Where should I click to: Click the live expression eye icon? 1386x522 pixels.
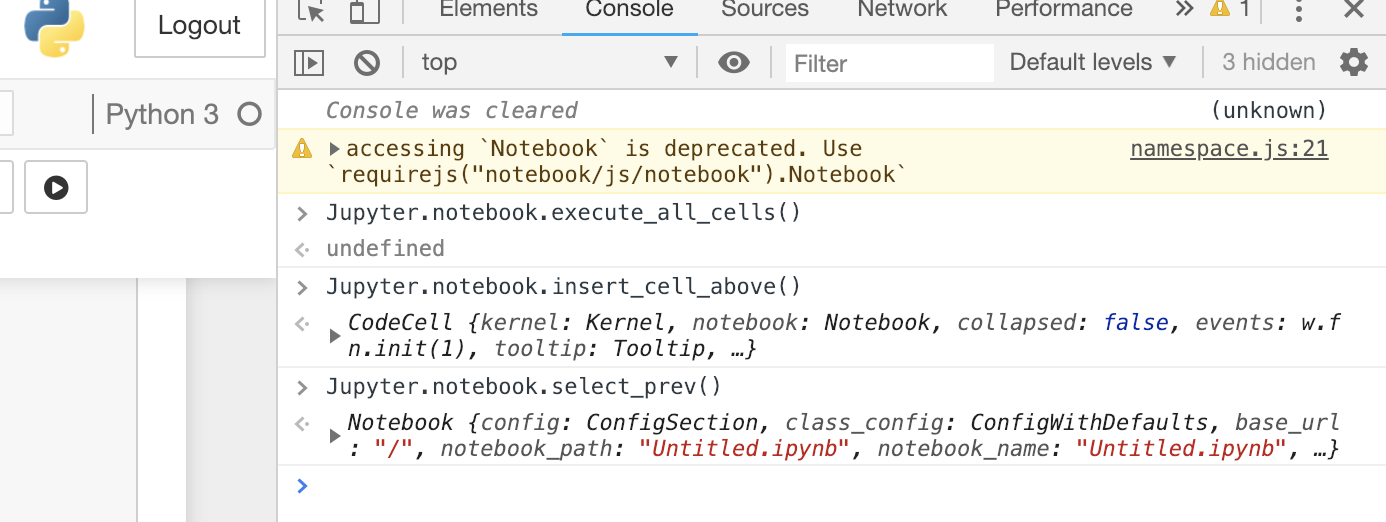(734, 63)
